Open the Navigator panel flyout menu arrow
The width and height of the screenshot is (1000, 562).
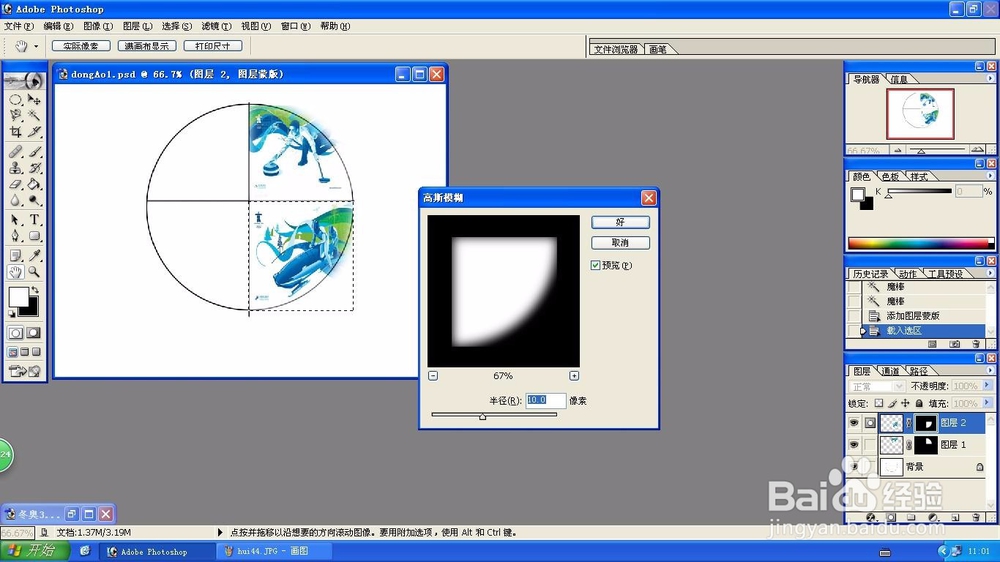[990, 78]
